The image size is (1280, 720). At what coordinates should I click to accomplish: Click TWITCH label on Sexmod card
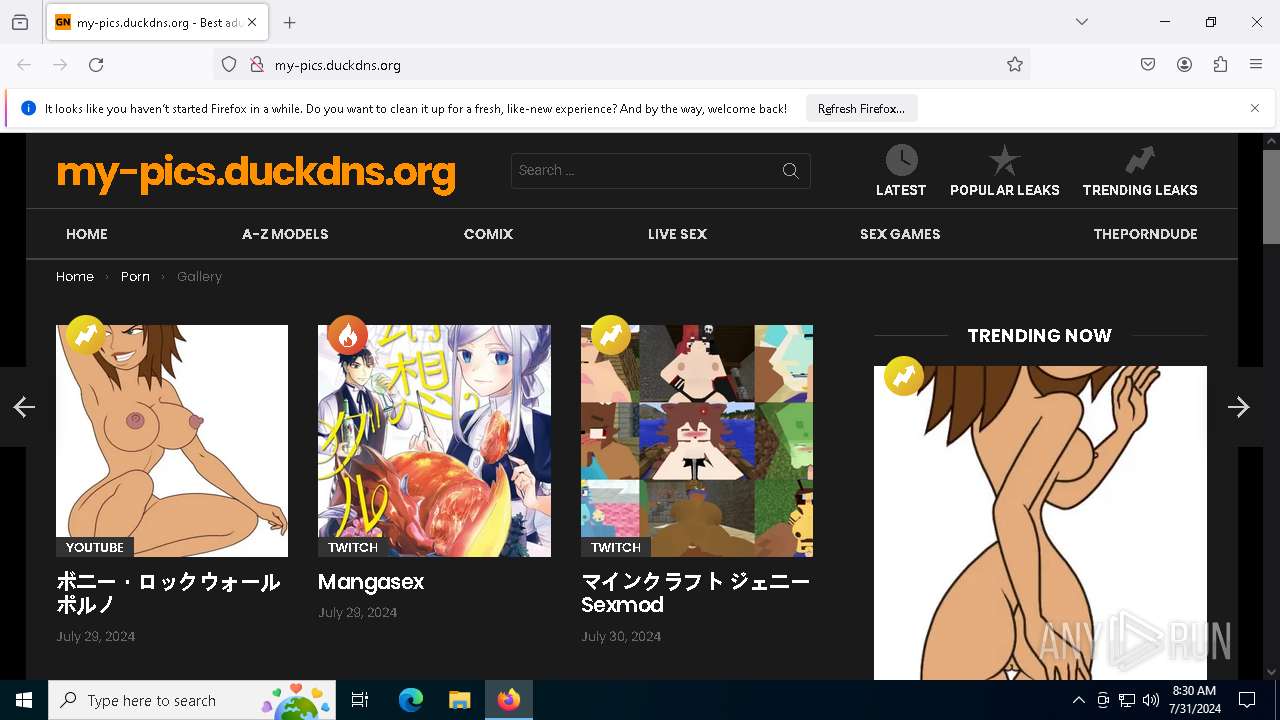616,548
